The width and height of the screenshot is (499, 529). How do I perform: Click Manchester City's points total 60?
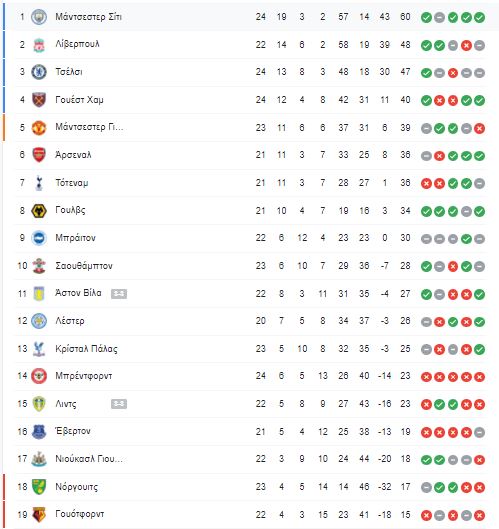pyautogui.click(x=405, y=17)
